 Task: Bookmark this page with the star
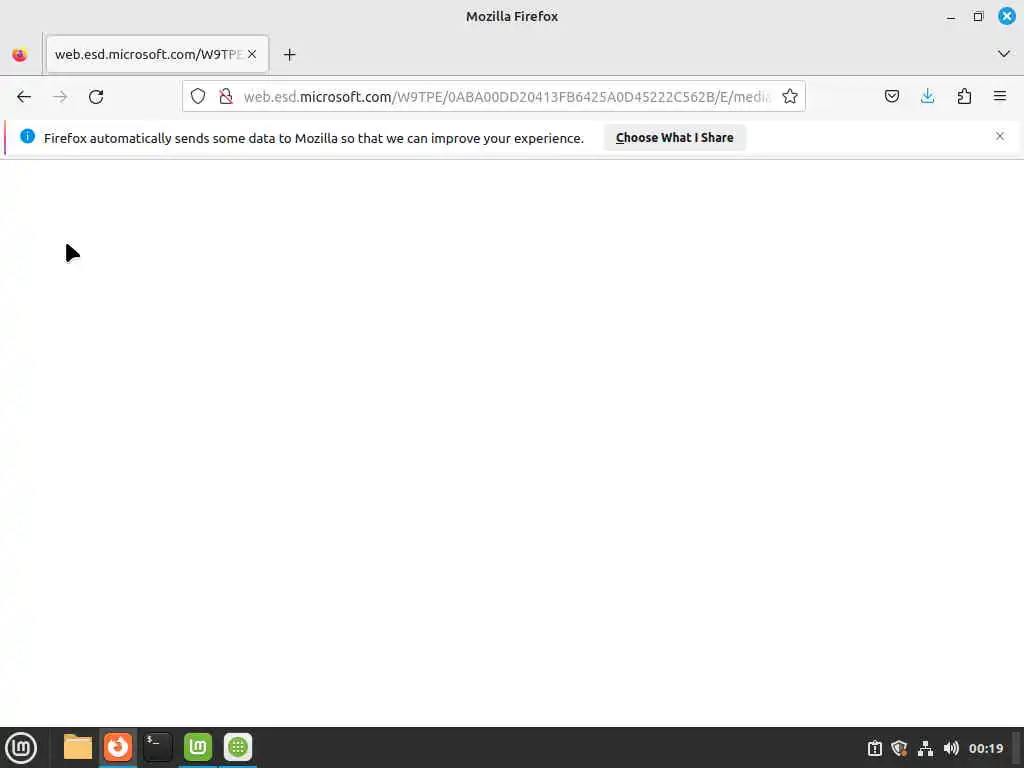[790, 97]
